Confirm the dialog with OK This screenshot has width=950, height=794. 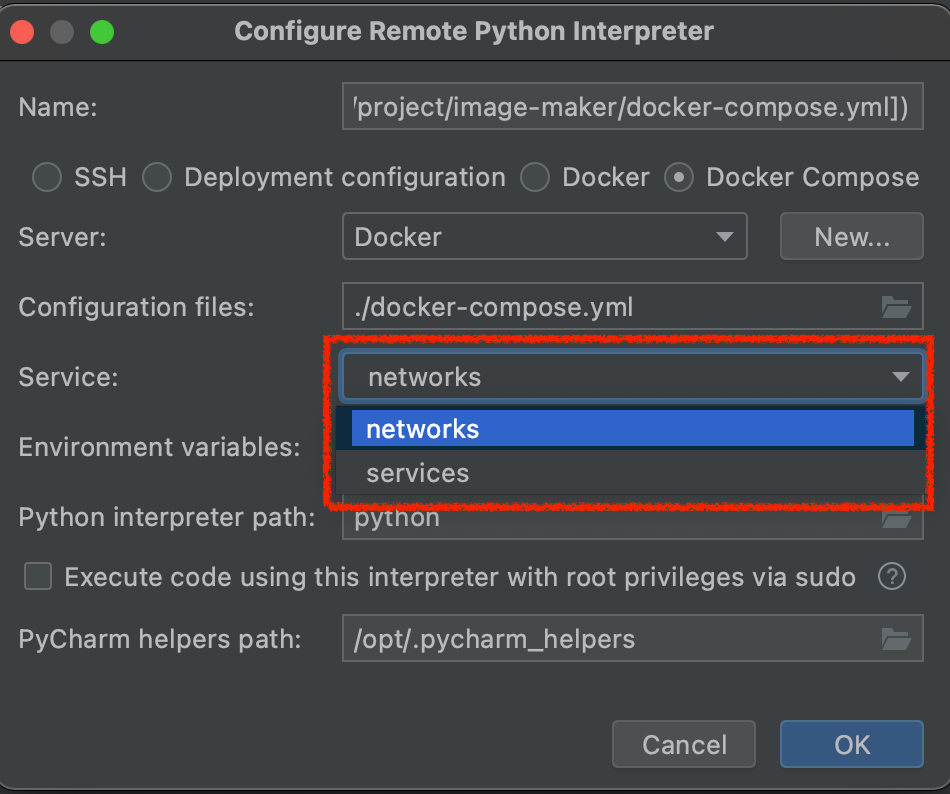[x=851, y=745]
